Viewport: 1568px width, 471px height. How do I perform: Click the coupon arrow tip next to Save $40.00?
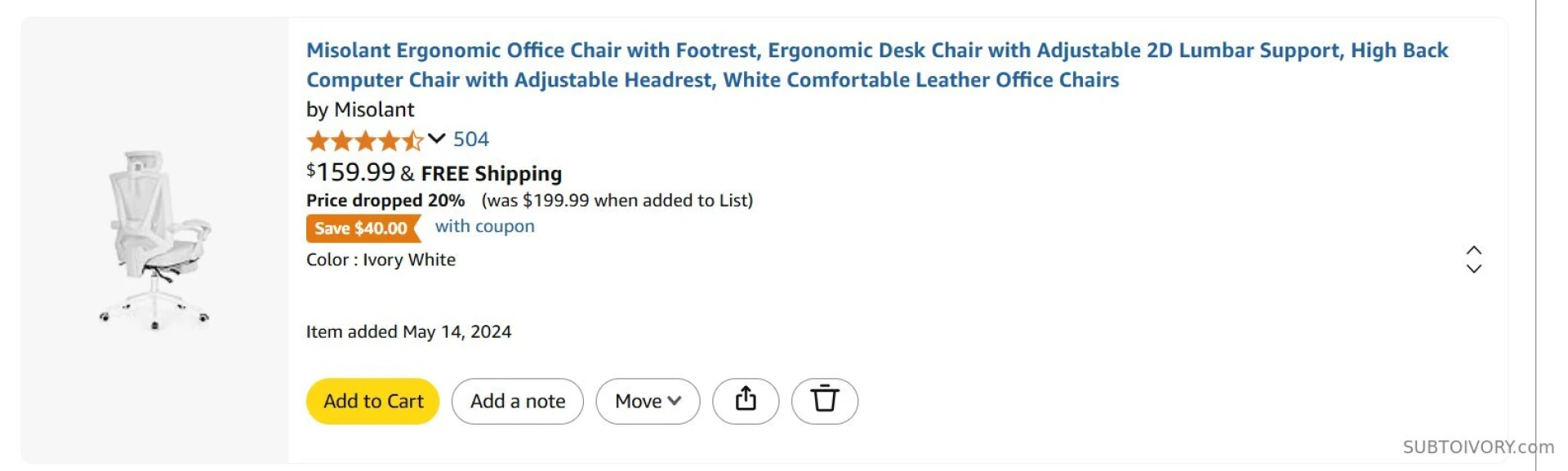(418, 229)
